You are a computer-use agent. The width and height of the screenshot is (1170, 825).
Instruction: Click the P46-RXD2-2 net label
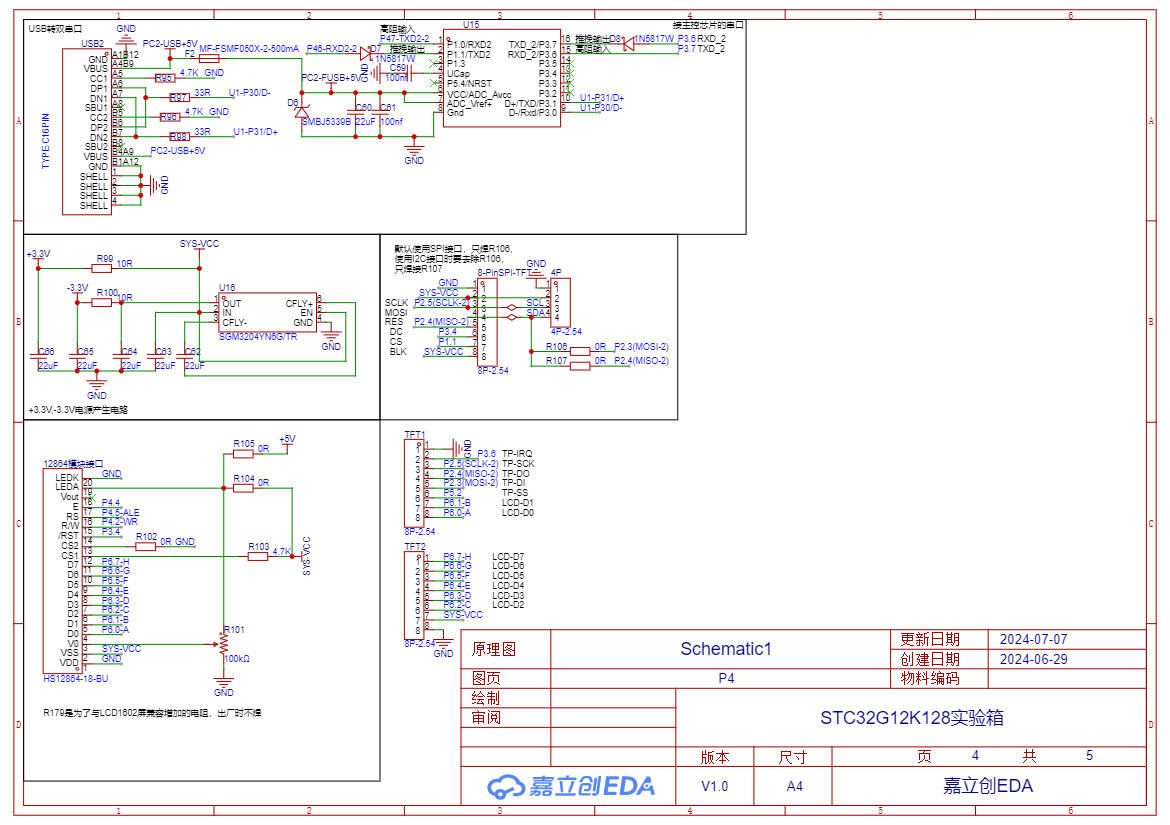click(x=331, y=48)
